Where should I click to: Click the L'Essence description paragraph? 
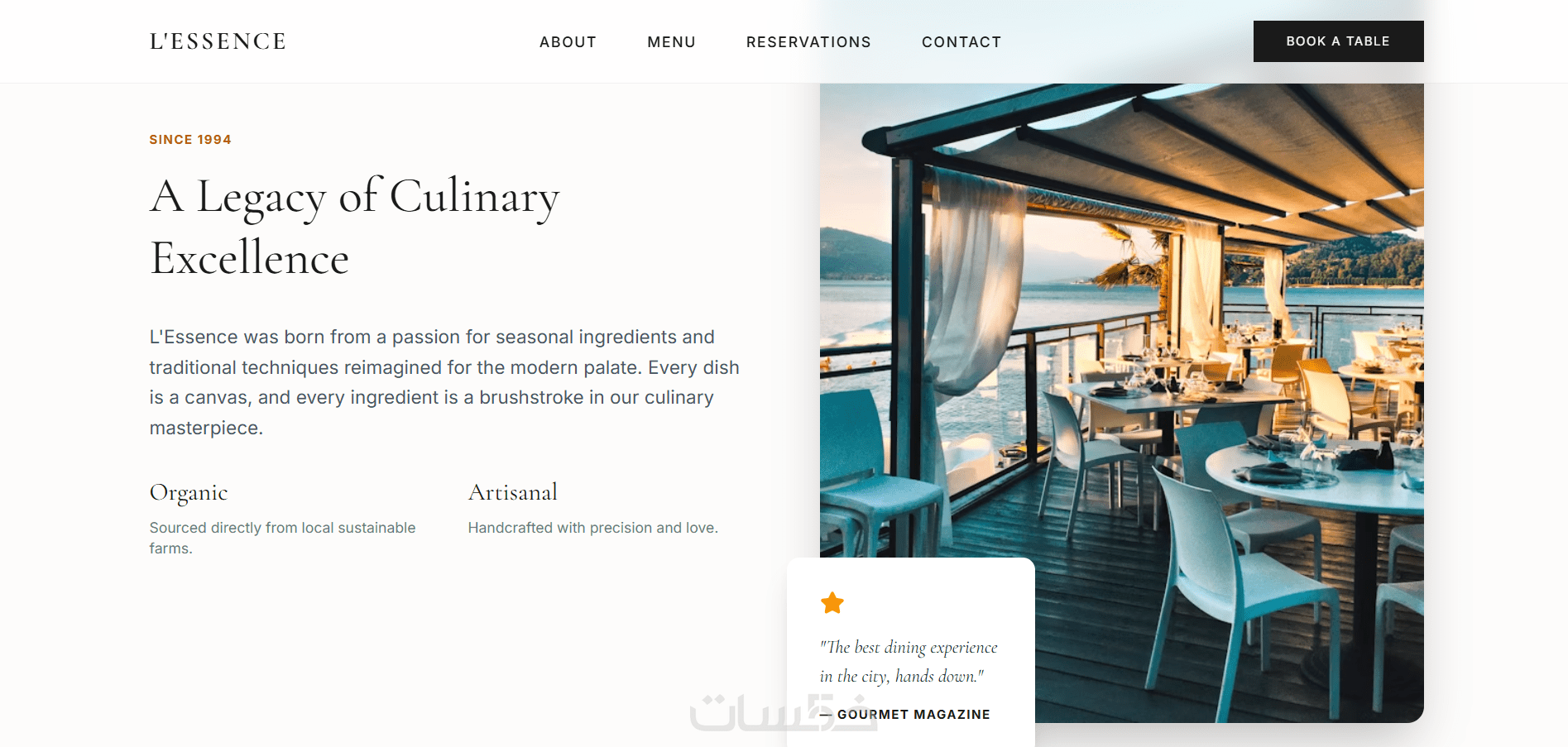click(x=444, y=382)
